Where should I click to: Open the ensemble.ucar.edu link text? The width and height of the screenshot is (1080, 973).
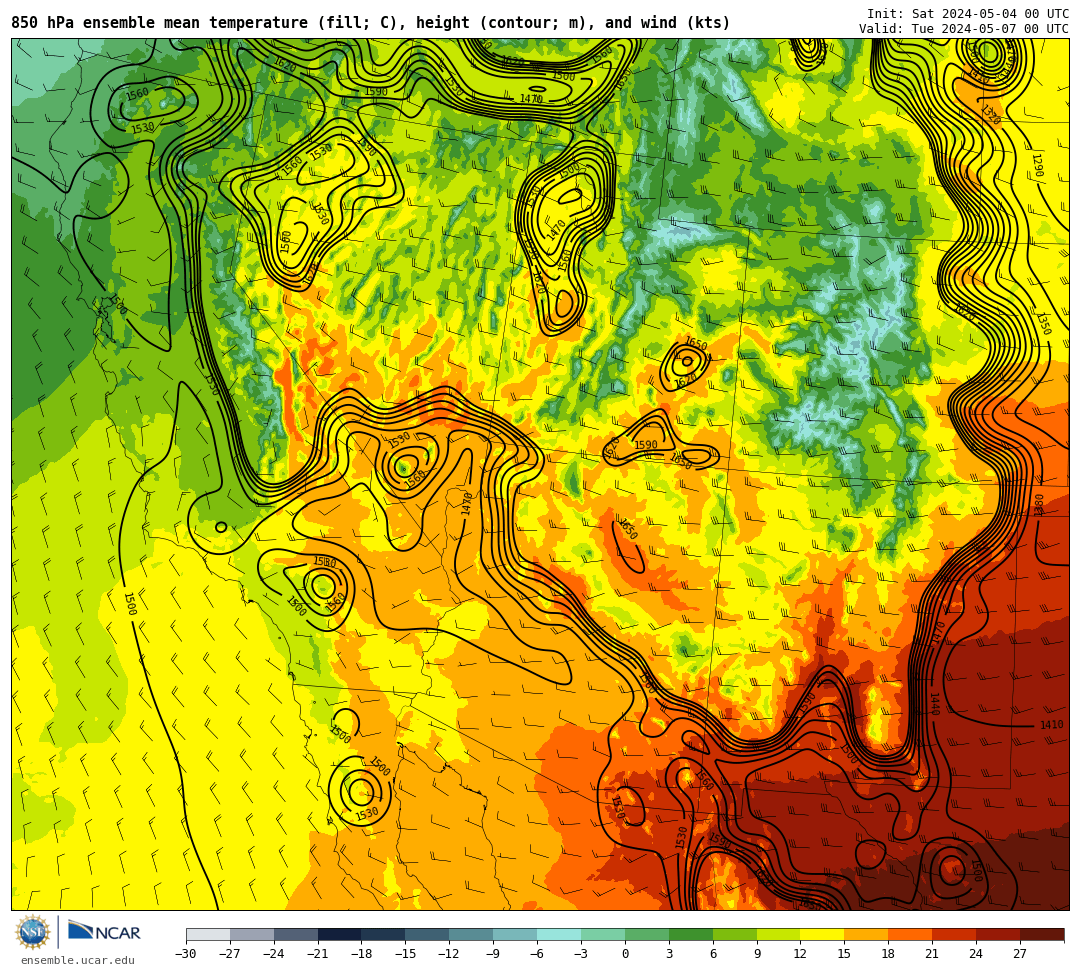(x=78, y=960)
